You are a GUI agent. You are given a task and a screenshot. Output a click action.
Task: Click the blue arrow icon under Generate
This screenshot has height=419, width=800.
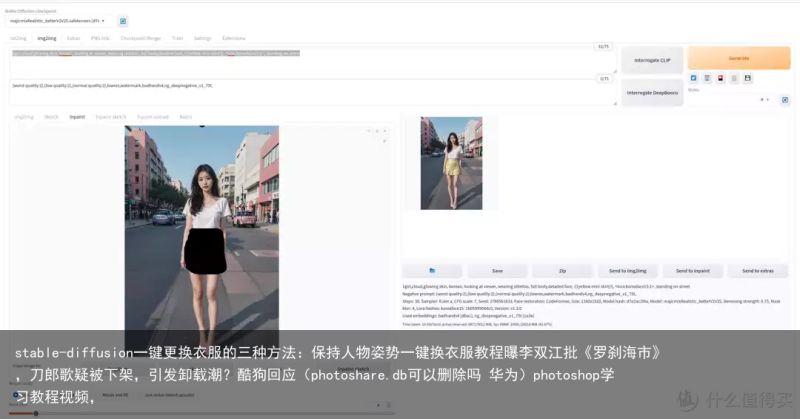pyautogui.click(x=693, y=78)
